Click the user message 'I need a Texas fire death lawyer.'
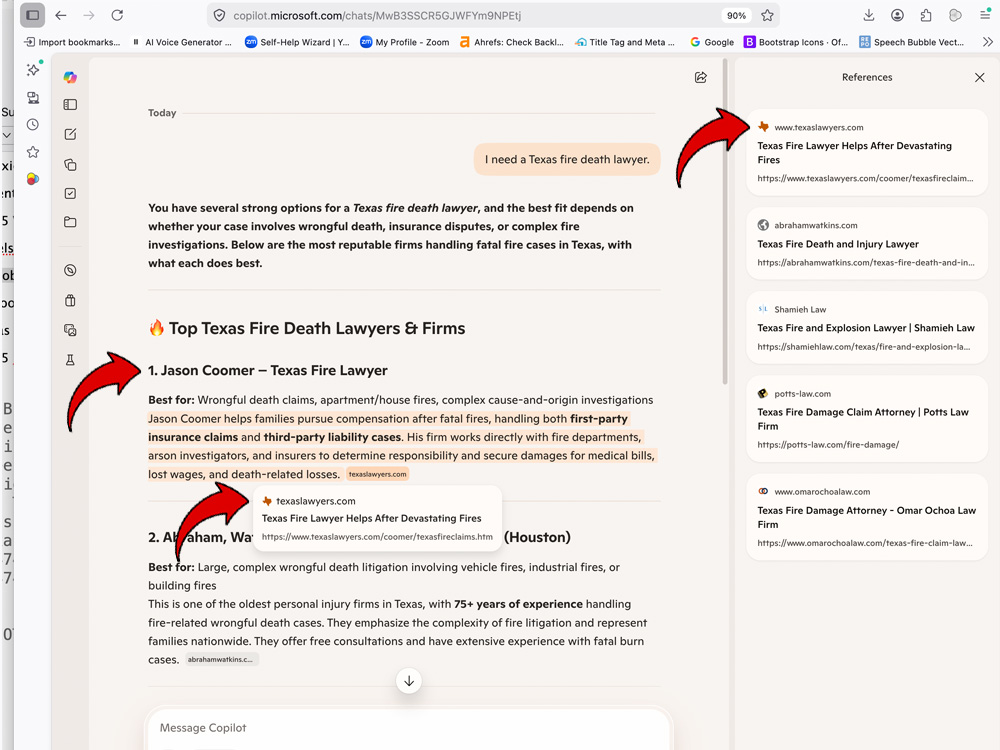Viewport: 1000px width, 750px height. click(x=567, y=159)
